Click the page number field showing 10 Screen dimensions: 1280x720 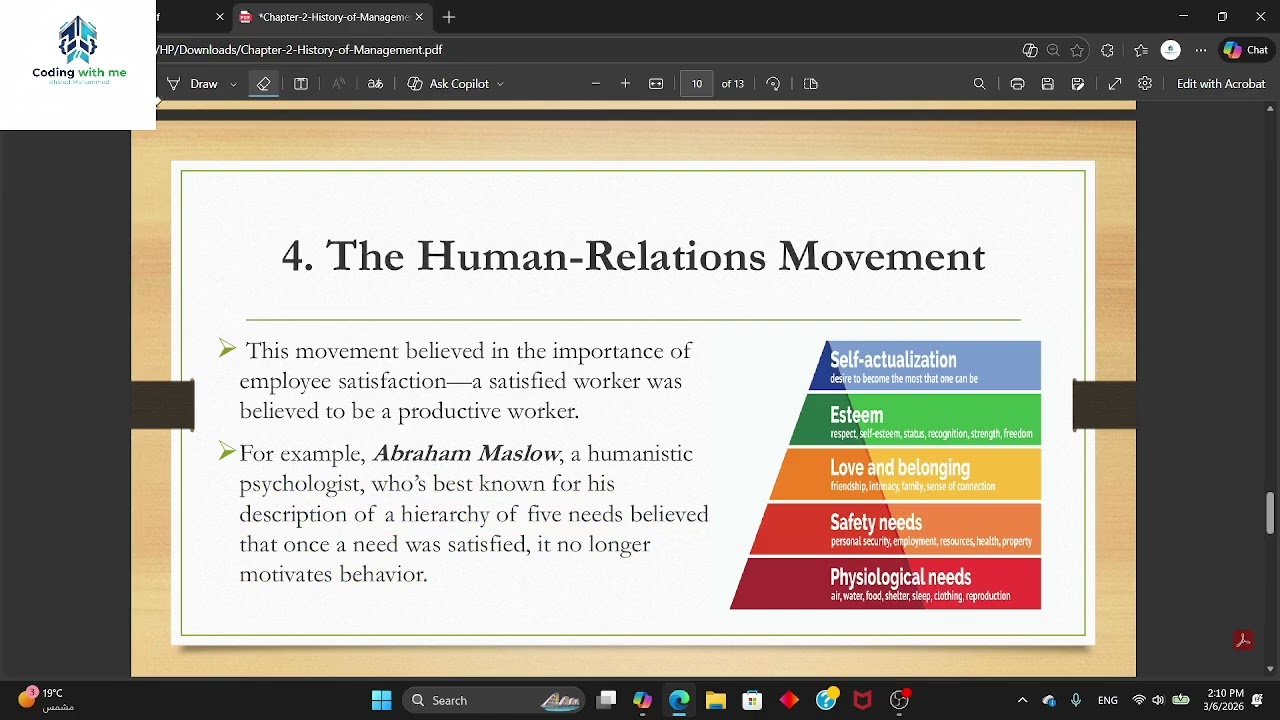[x=697, y=84]
